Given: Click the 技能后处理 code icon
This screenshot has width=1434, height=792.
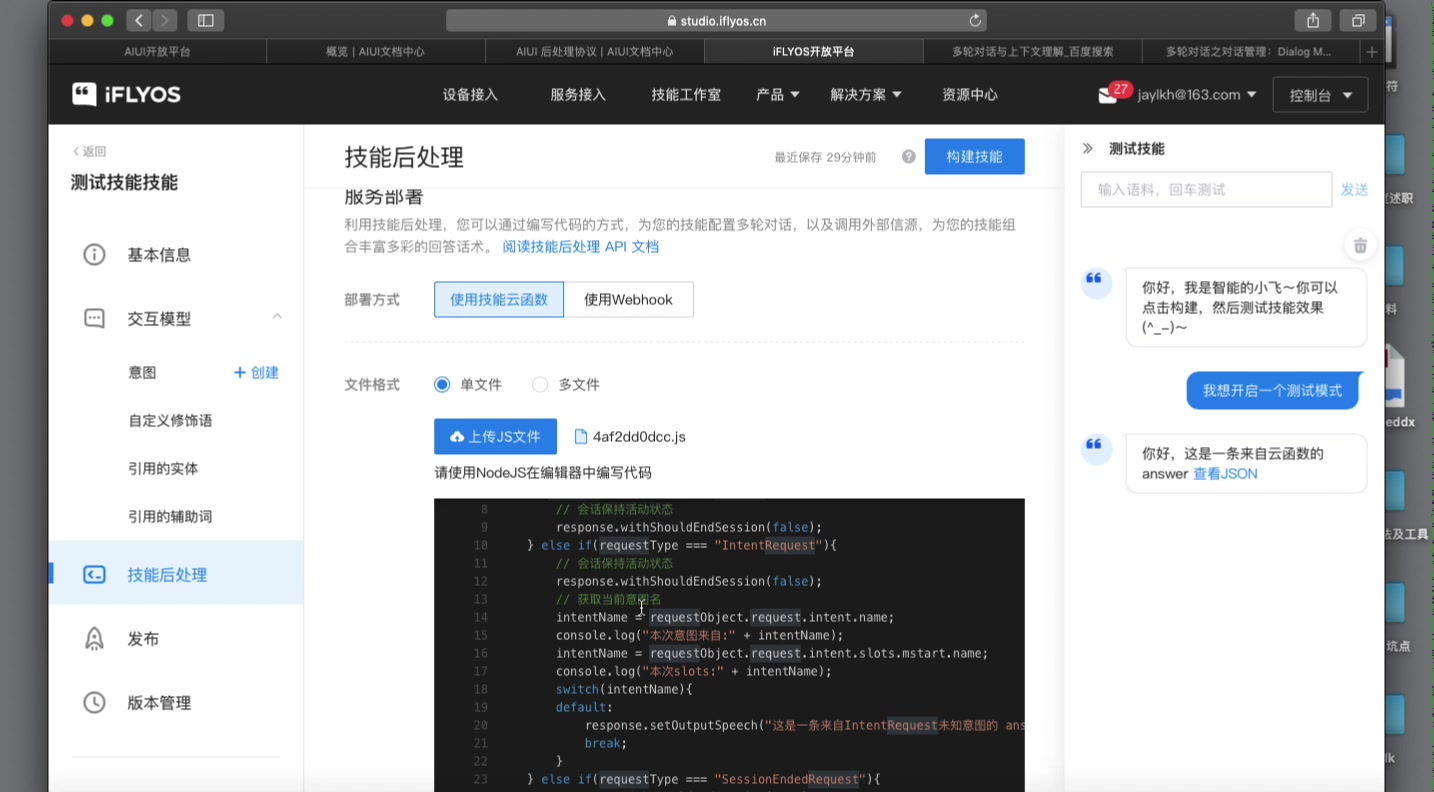Looking at the screenshot, I should point(94,575).
